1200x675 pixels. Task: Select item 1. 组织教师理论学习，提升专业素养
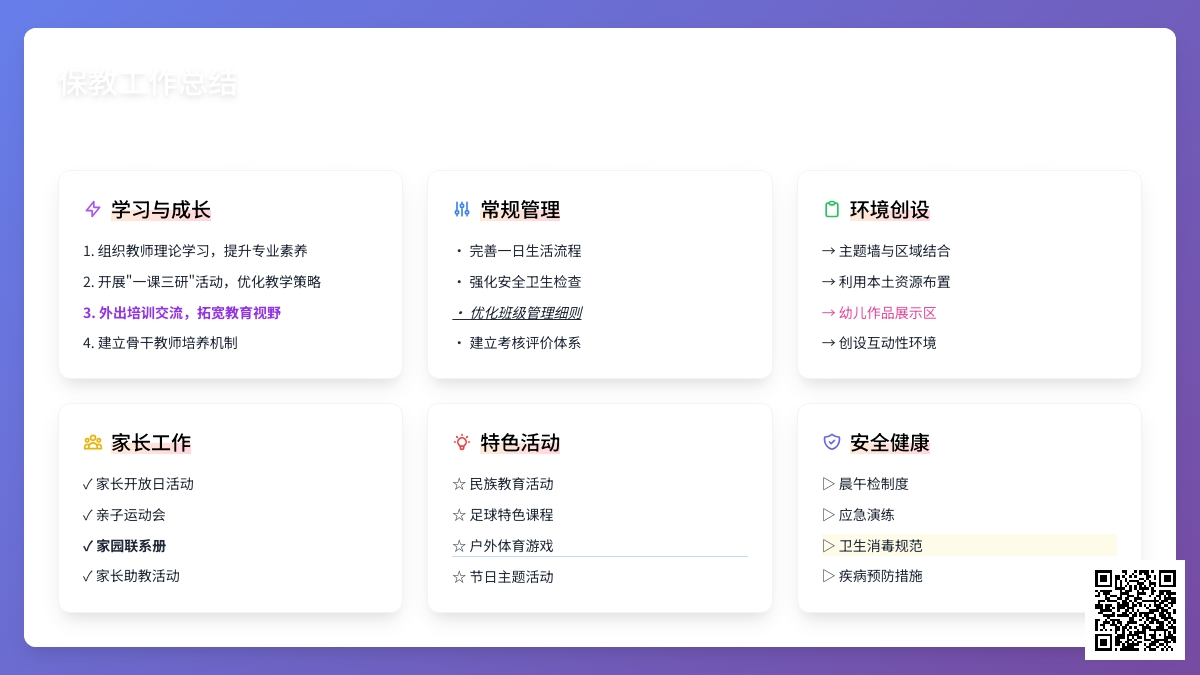pos(195,251)
